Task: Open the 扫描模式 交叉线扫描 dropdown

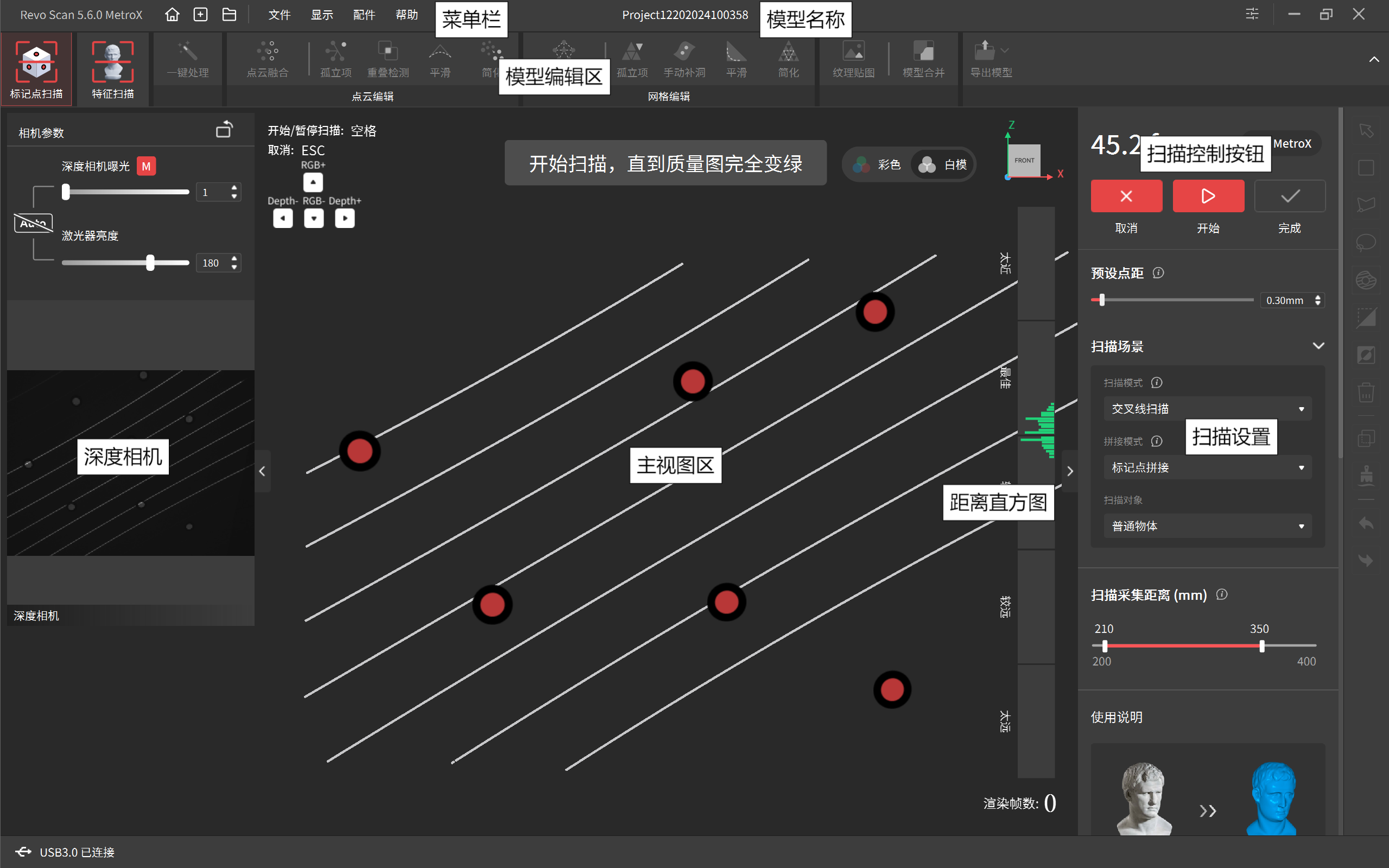Action: tap(1208, 409)
